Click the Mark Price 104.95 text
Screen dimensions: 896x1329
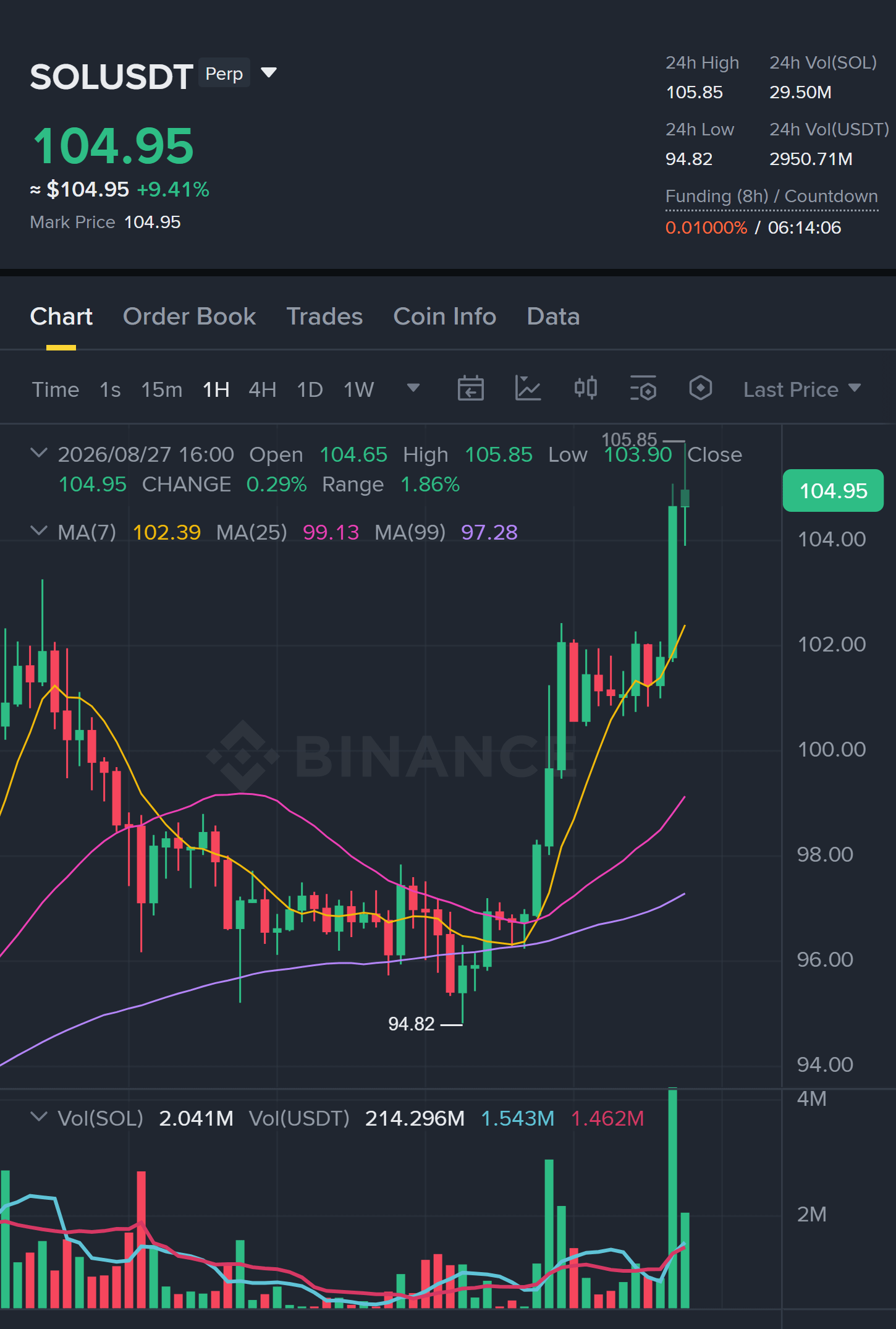coord(105,222)
